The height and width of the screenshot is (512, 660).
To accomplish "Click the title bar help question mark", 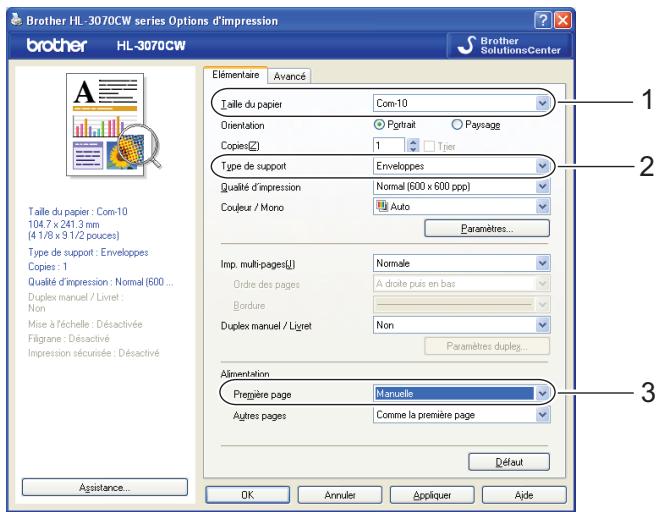I will point(543,20).
